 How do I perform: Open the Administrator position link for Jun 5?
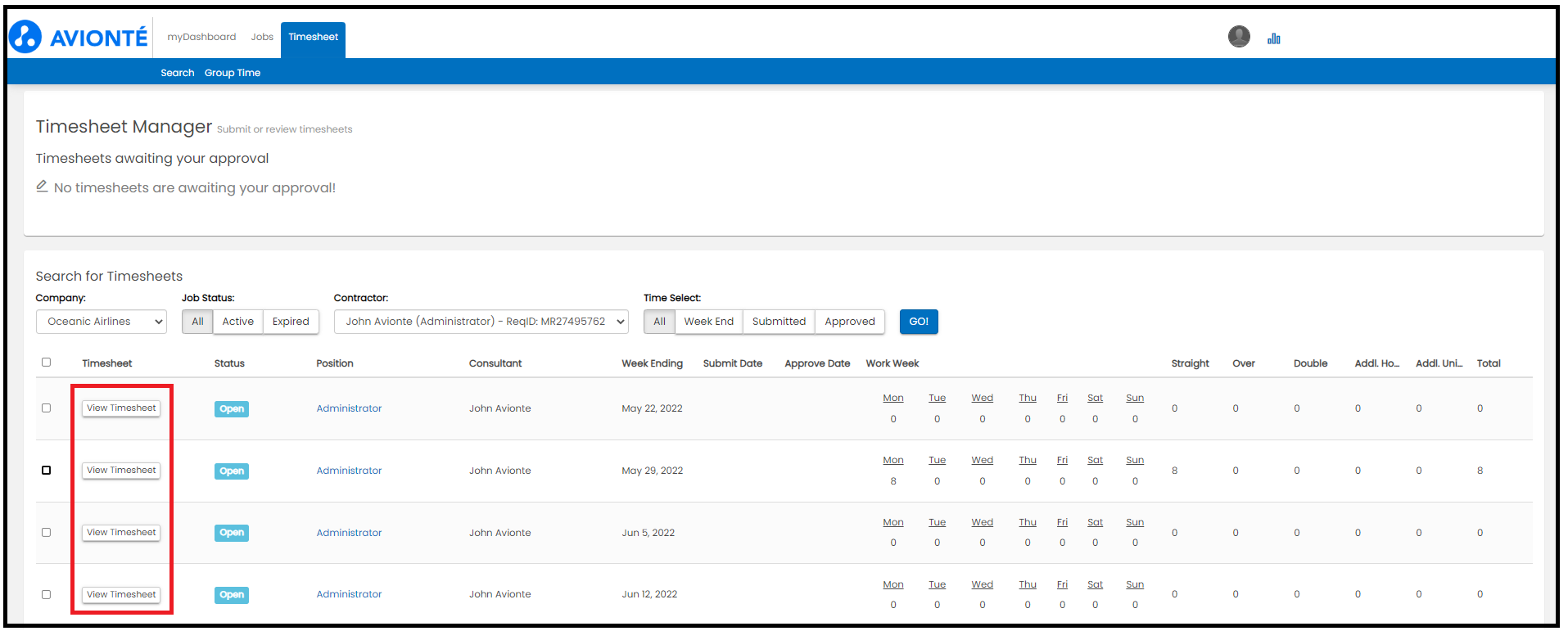coord(349,533)
